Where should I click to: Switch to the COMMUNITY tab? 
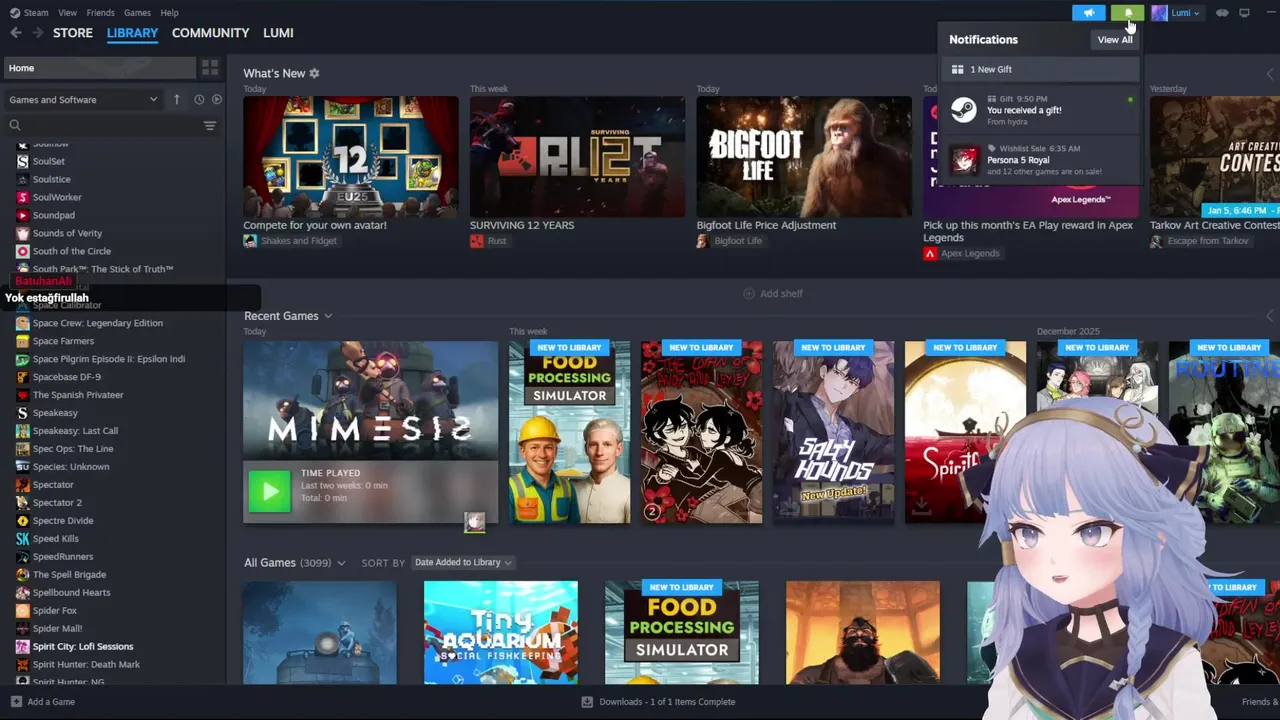click(210, 33)
